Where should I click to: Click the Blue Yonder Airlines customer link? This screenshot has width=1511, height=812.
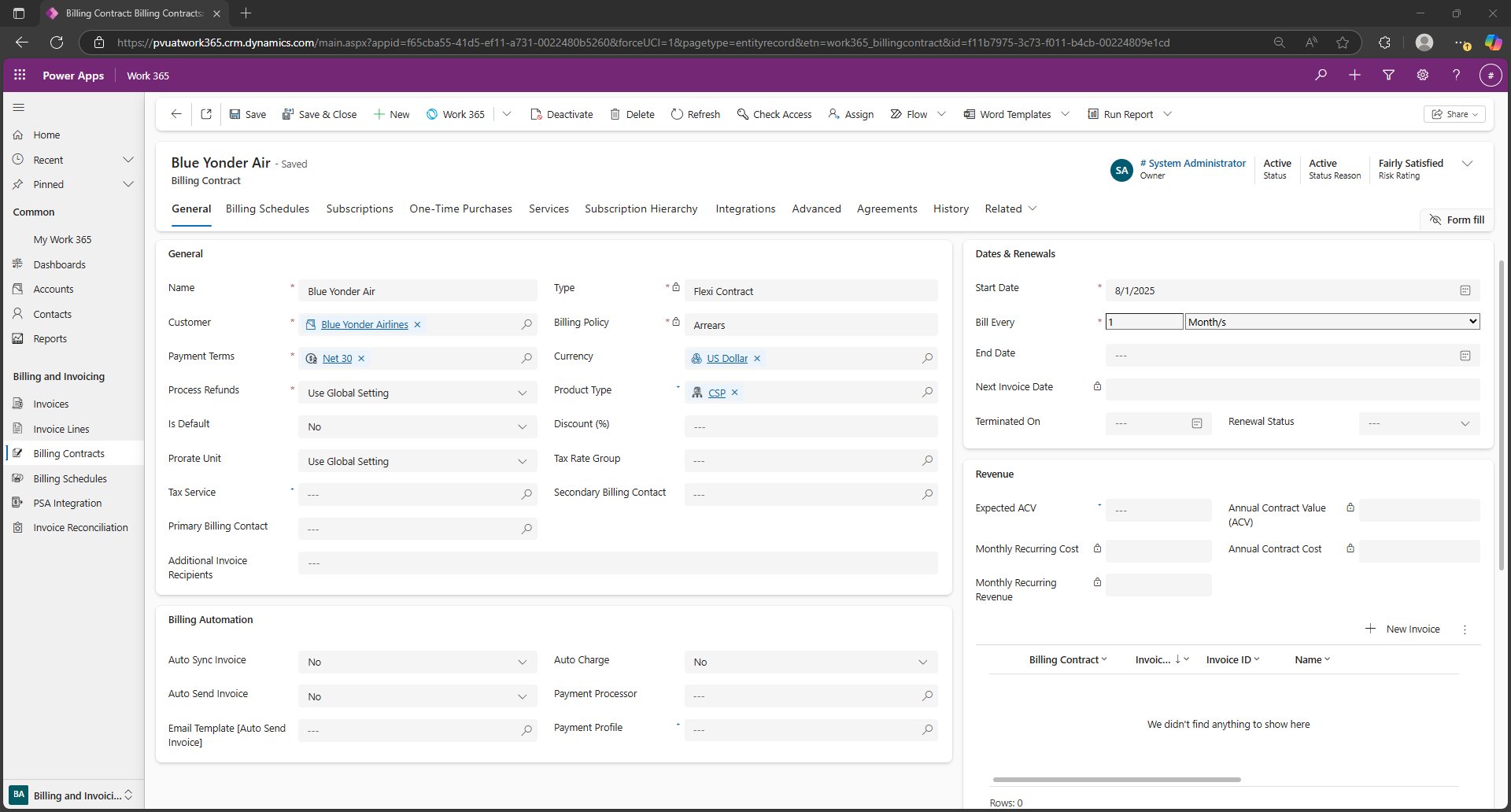click(x=364, y=325)
